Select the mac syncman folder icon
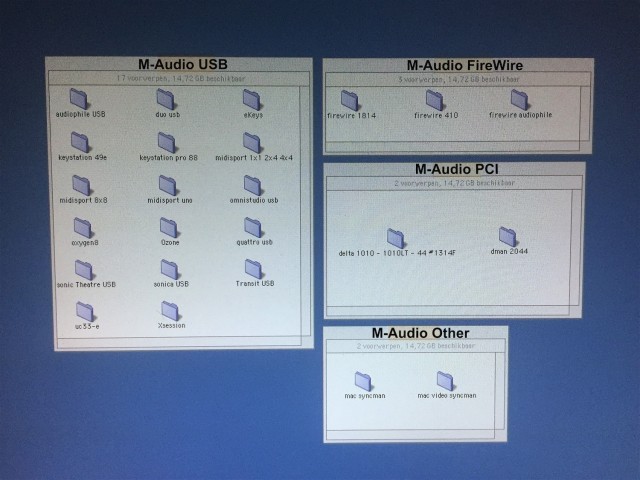This screenshot has height=480, width=640. (x=363, y=382)
